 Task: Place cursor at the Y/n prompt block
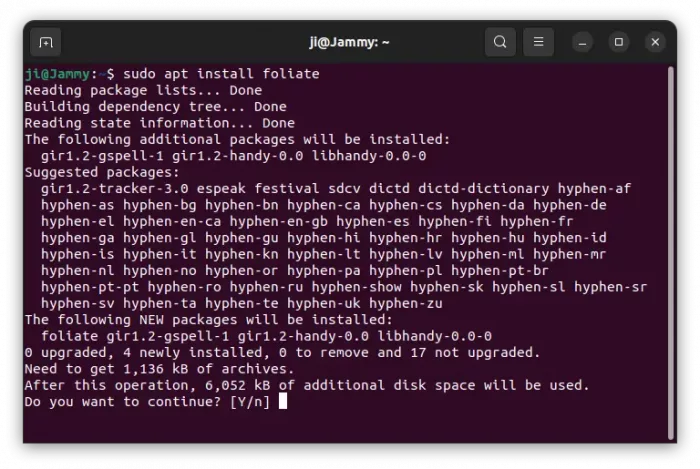[x=283, y=401]
